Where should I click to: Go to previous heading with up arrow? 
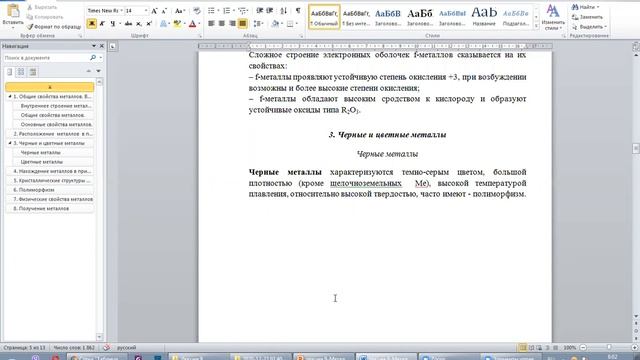coord(89,71)
